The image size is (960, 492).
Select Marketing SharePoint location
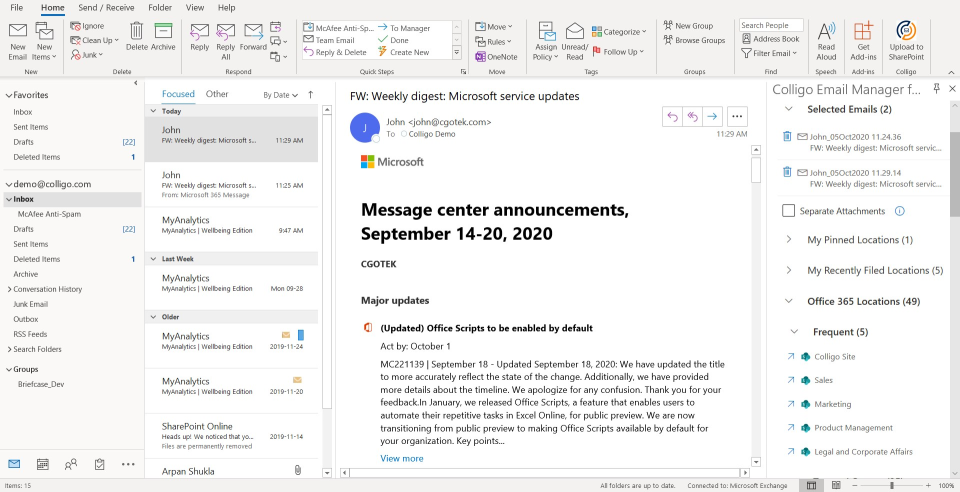pyautogui.click(x=833, y=404)
